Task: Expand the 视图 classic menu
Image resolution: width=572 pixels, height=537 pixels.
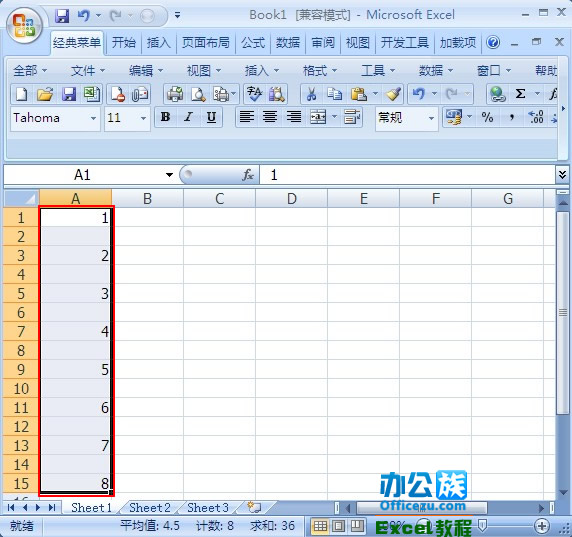Action: [x=204, y=70]
